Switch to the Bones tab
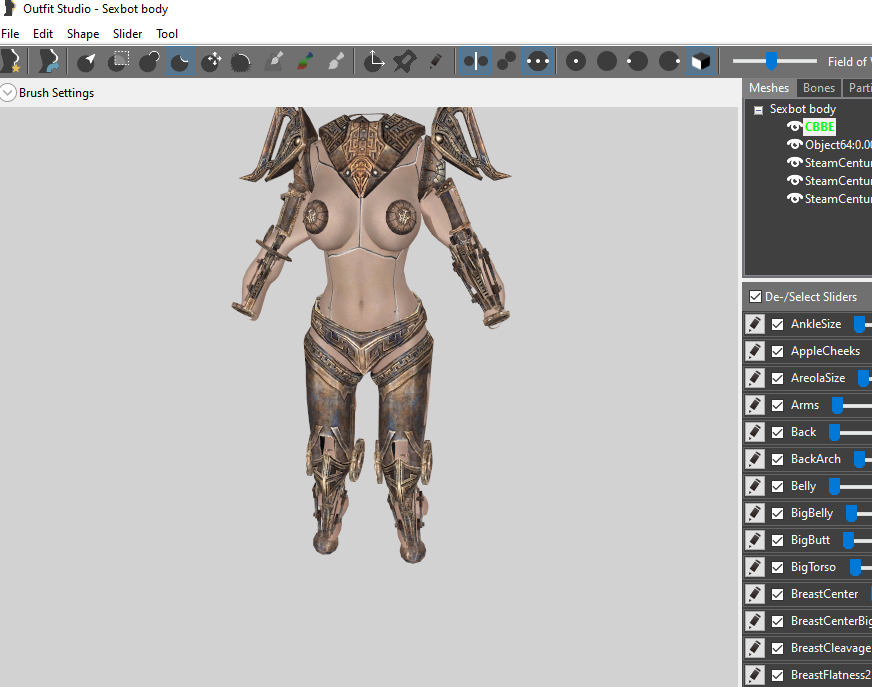The width and height of the screenshot is (872, 687). (x=819, y=88)
